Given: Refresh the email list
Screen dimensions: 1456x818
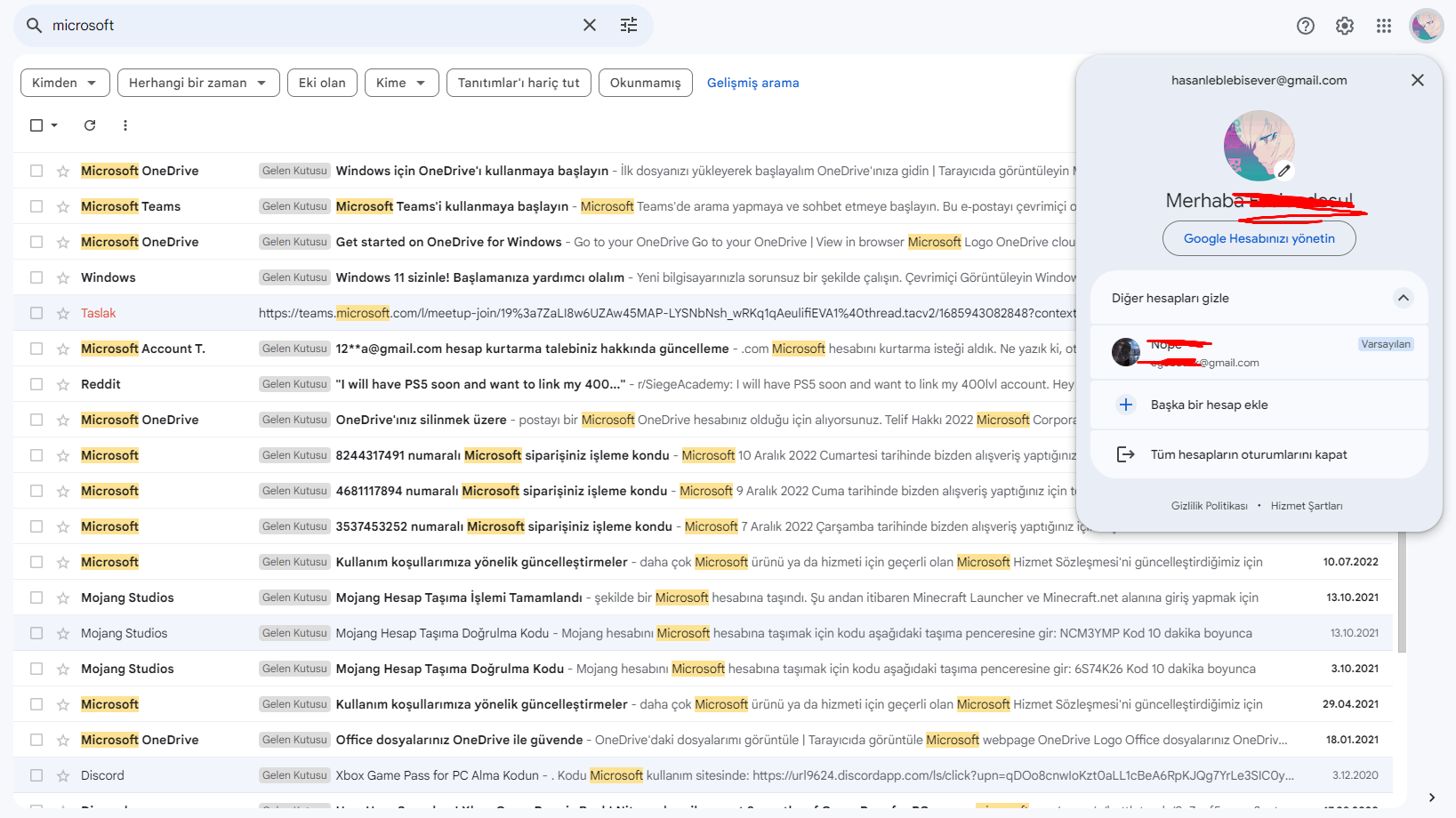Looking at the screenshot, I should (90, 125).
